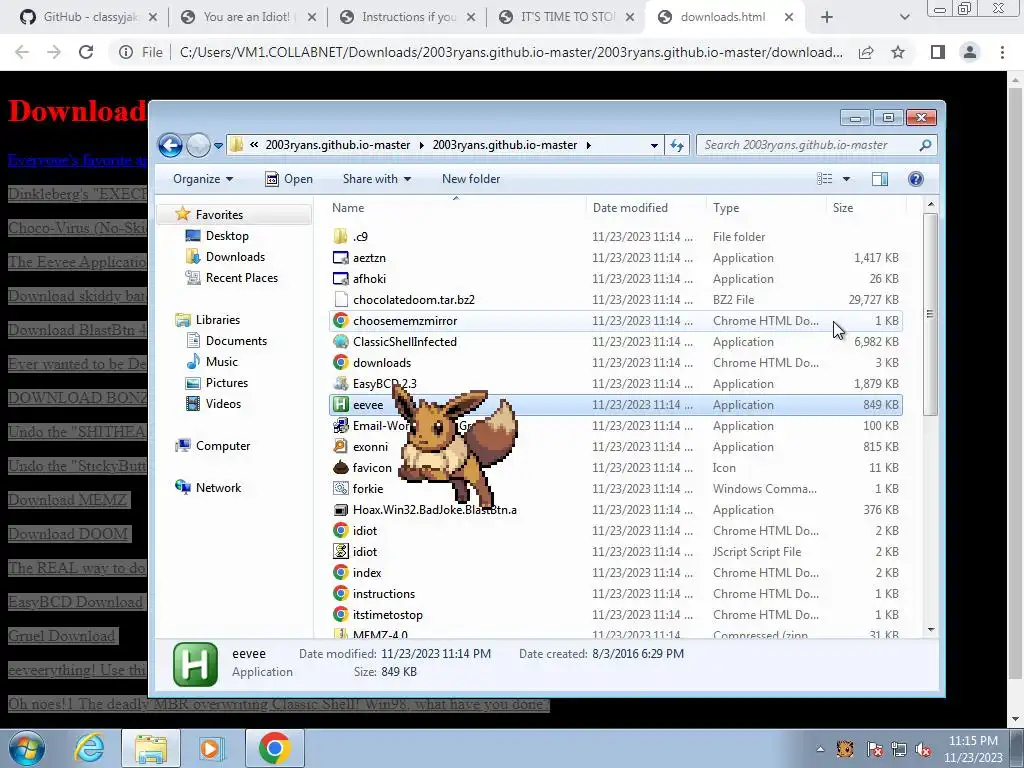Image resolution: width=1024 pixels, height=768 pixels.
Task: Refresh the Explorer folder view
Action: point(677,145)
